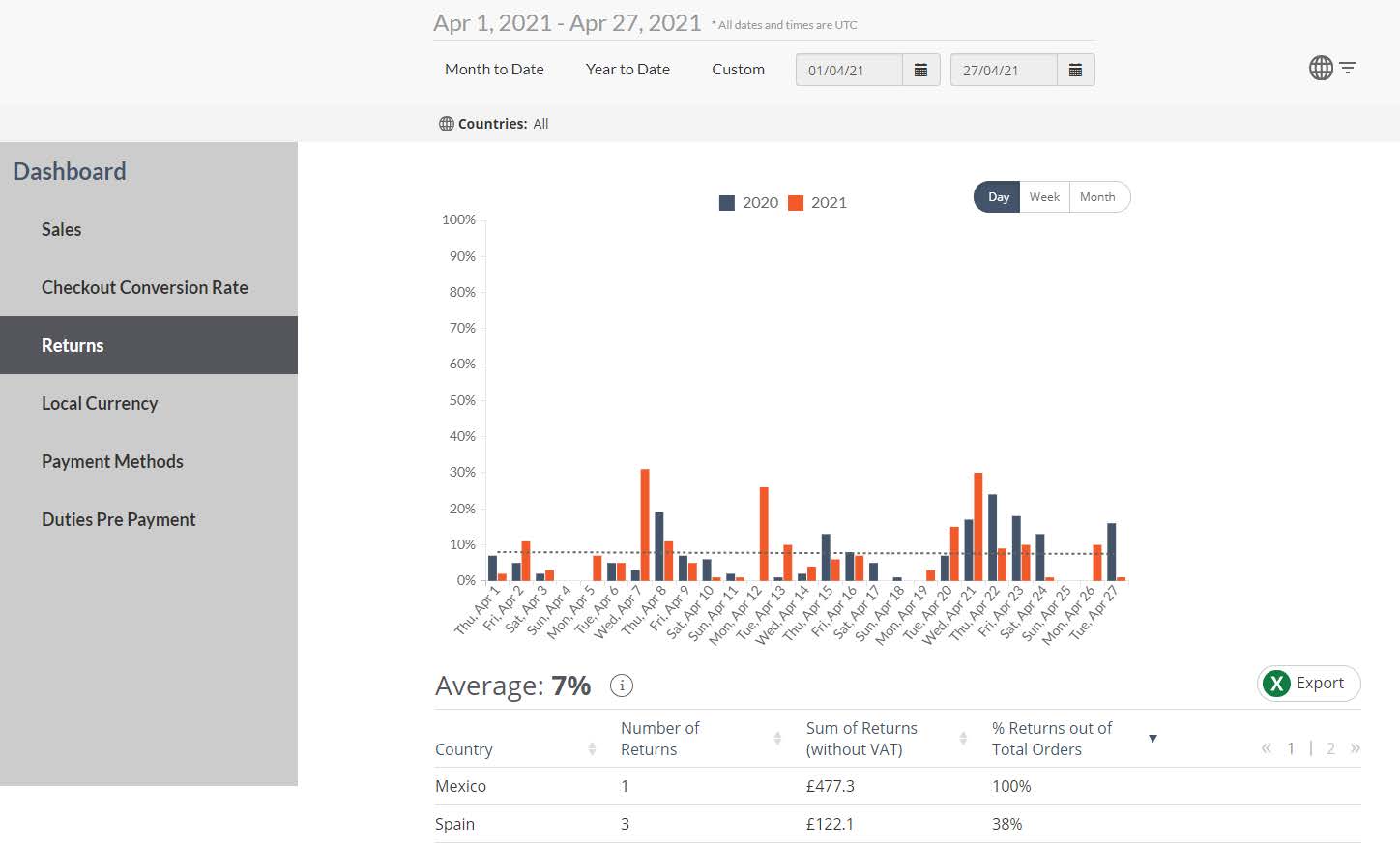The width and height of the screenshot is (1400, 847).
Task: Select Month to Date range
Action: 494,70
